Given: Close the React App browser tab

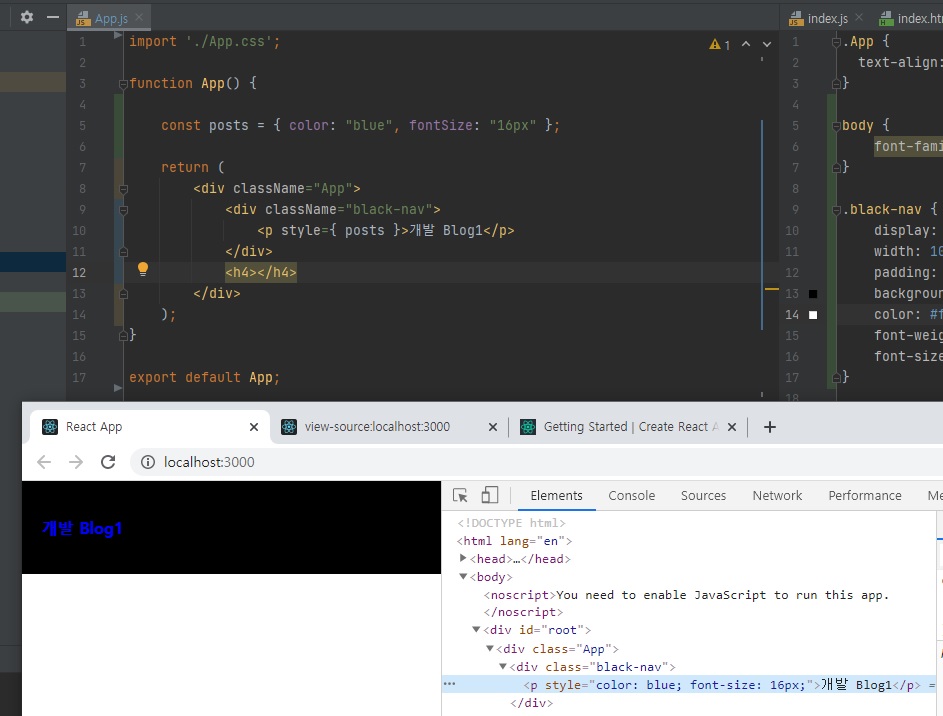Looking at the screenshot, I should (254, 427).
